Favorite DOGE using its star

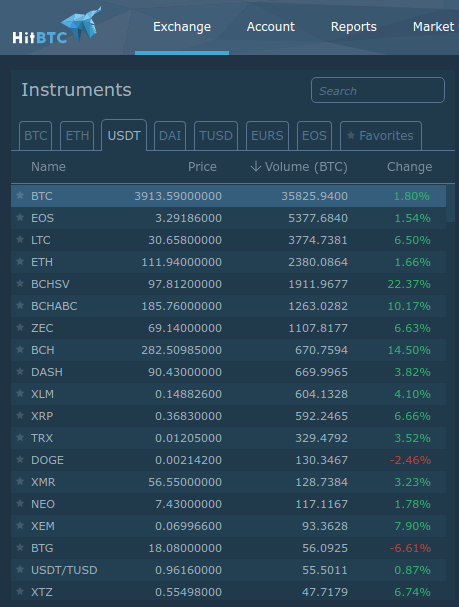tap(20, 460)
